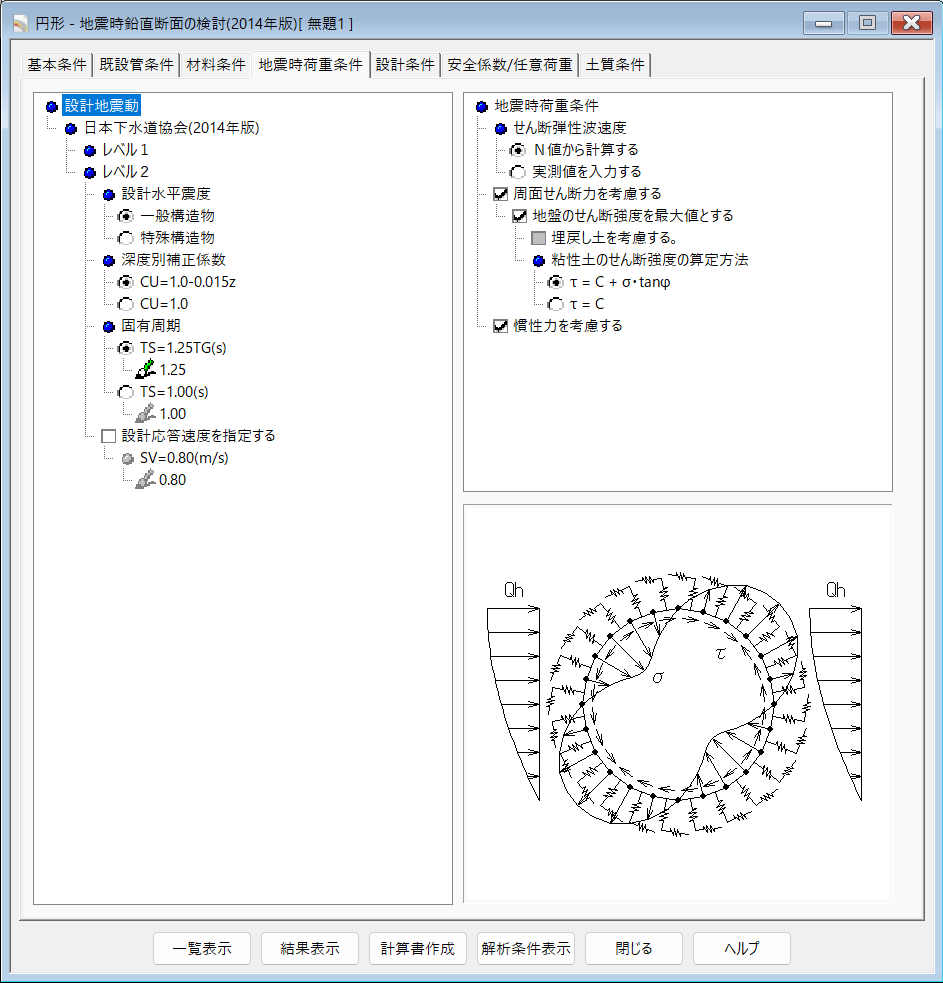This screenshot has height=983, width=943.
Task: Click the 1.00 period value
Action: 172,414
